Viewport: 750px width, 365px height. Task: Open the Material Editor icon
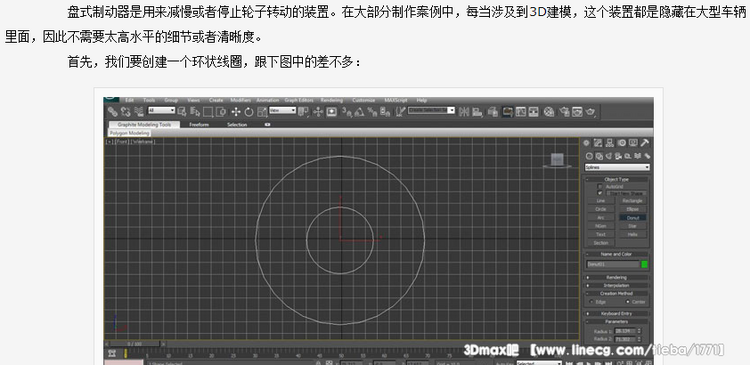pyautogui.click(x=549, y=112)
